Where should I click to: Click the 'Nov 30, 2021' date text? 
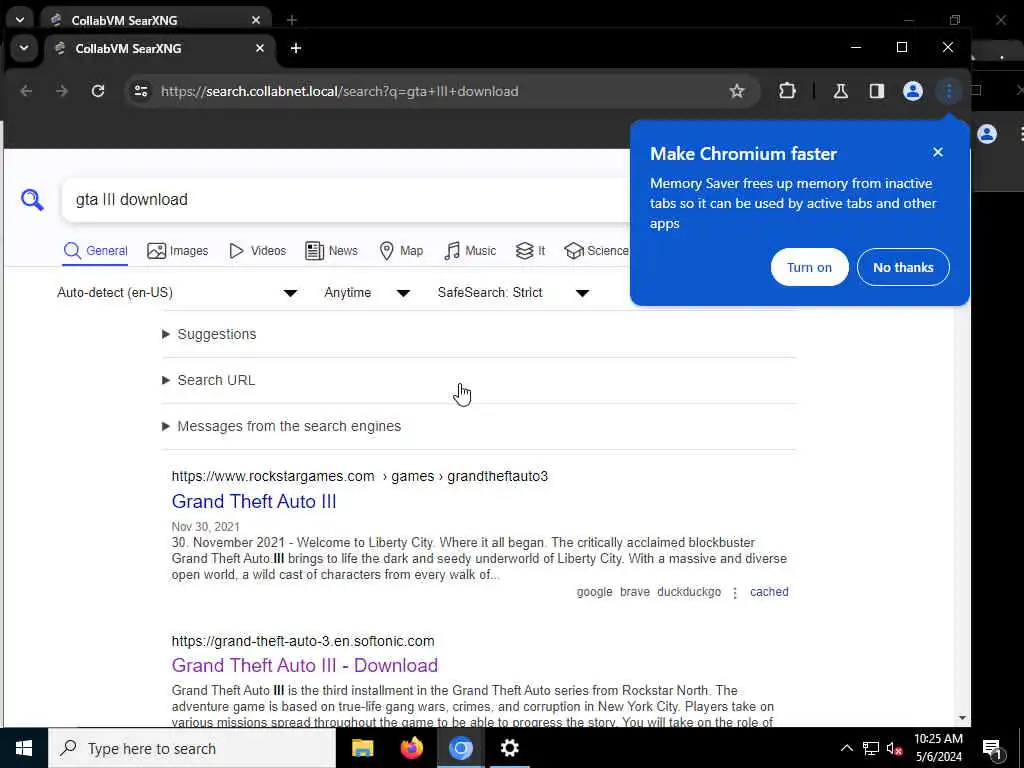(x=206, y=526)
